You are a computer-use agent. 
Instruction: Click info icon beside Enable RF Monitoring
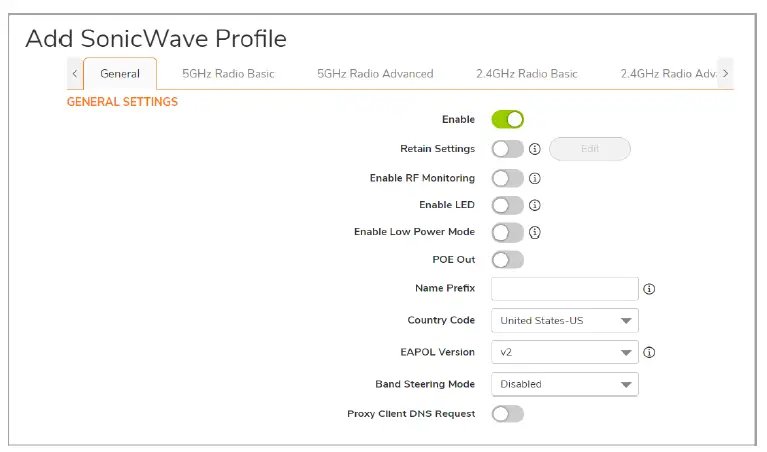click(534, 179)
